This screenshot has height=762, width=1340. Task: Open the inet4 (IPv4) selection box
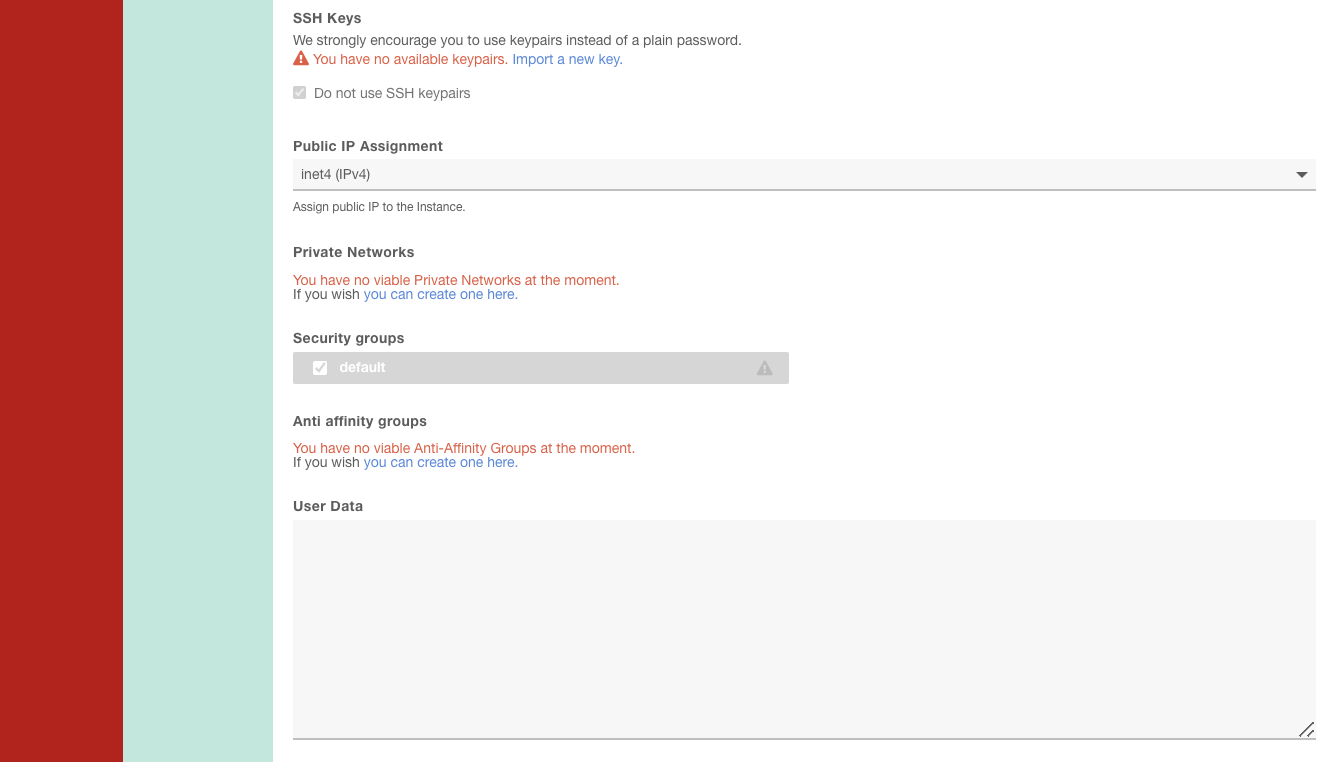pyautogui.click(x=800, y=175)
